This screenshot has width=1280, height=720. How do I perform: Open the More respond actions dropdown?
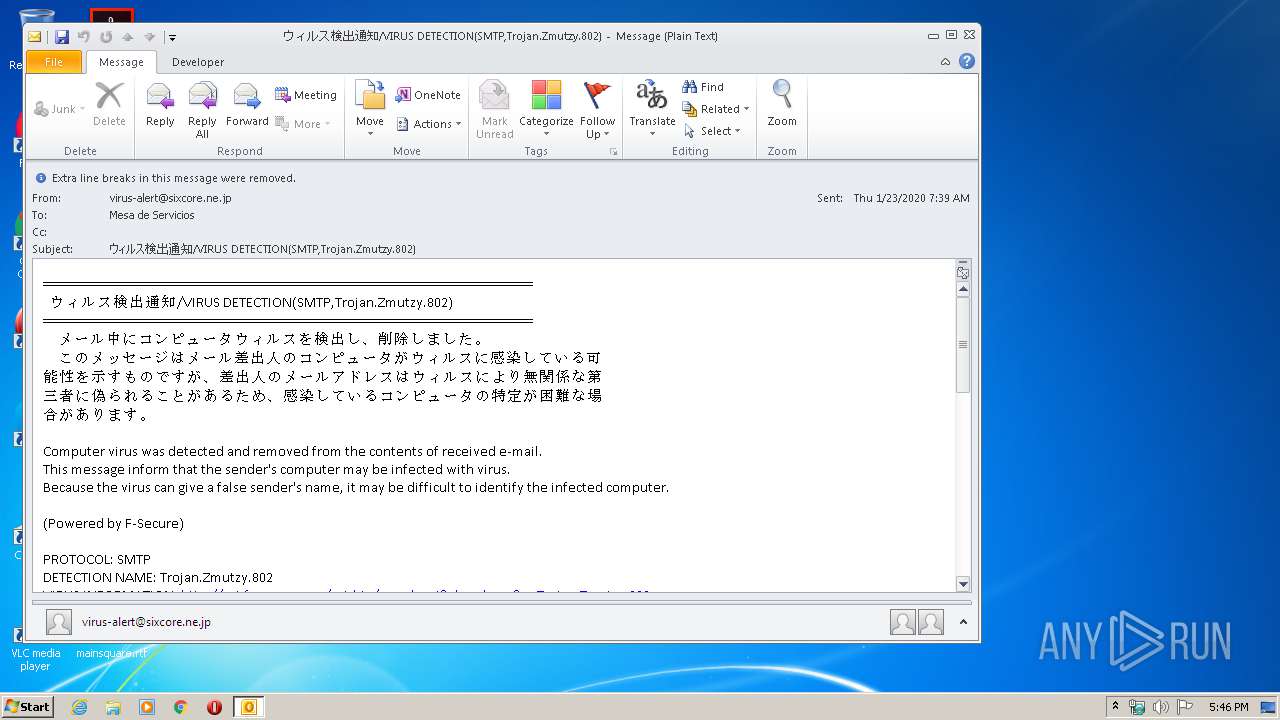pos(303,124)
